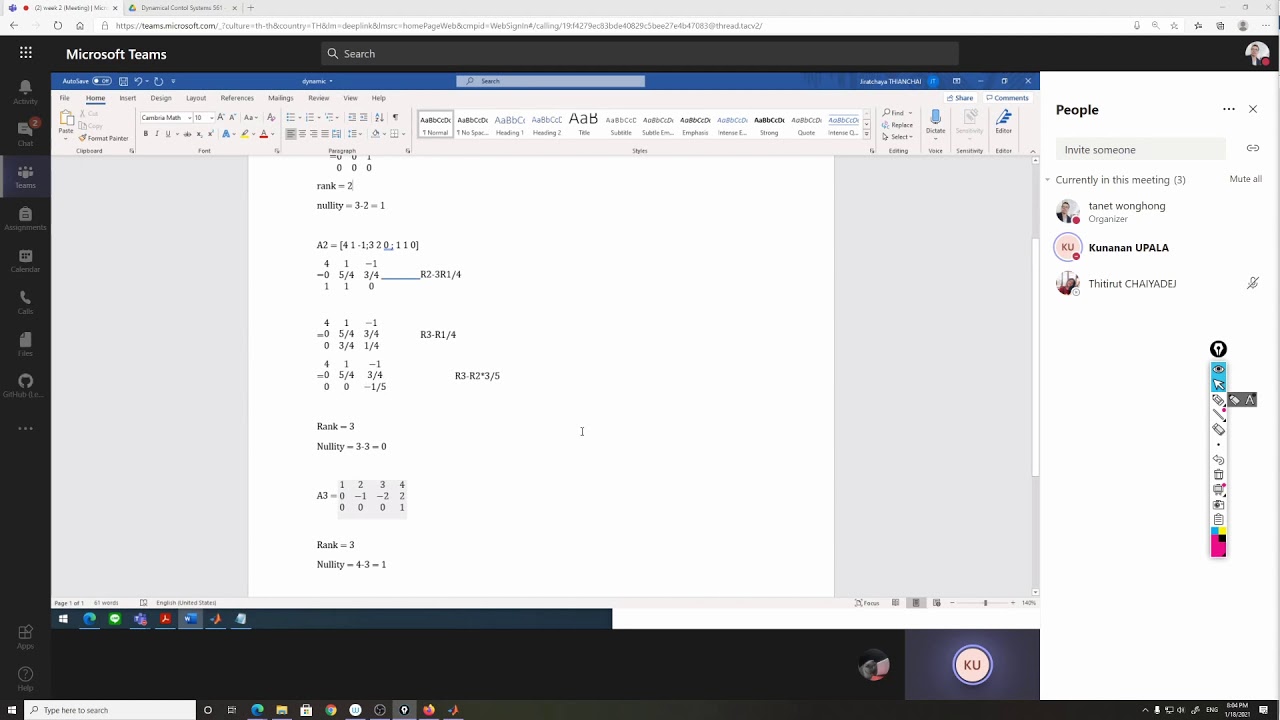Apply Heading 1 style

tap(509, 123)
